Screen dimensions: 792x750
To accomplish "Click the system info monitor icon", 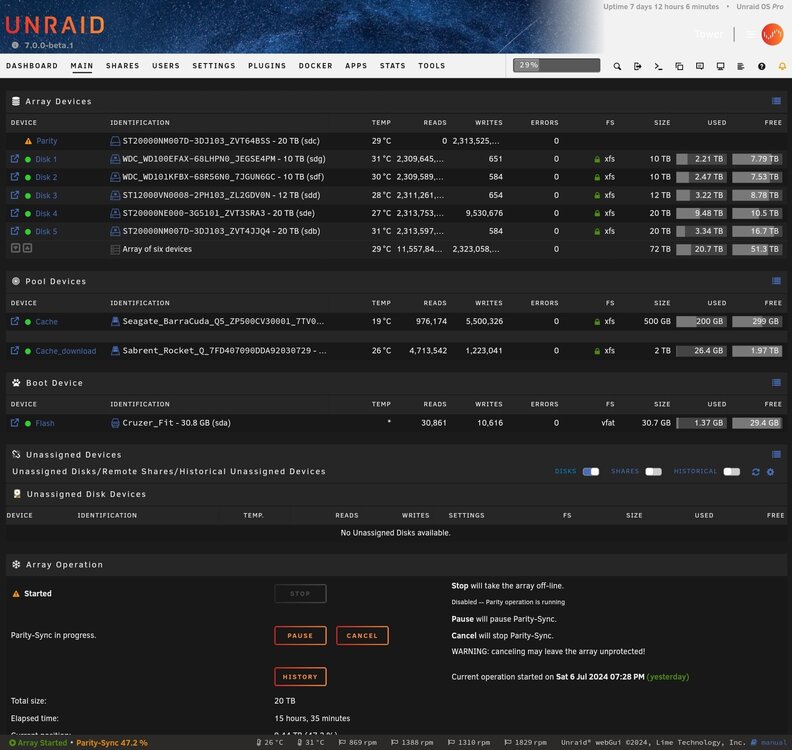I will click(x=720, y=66).
